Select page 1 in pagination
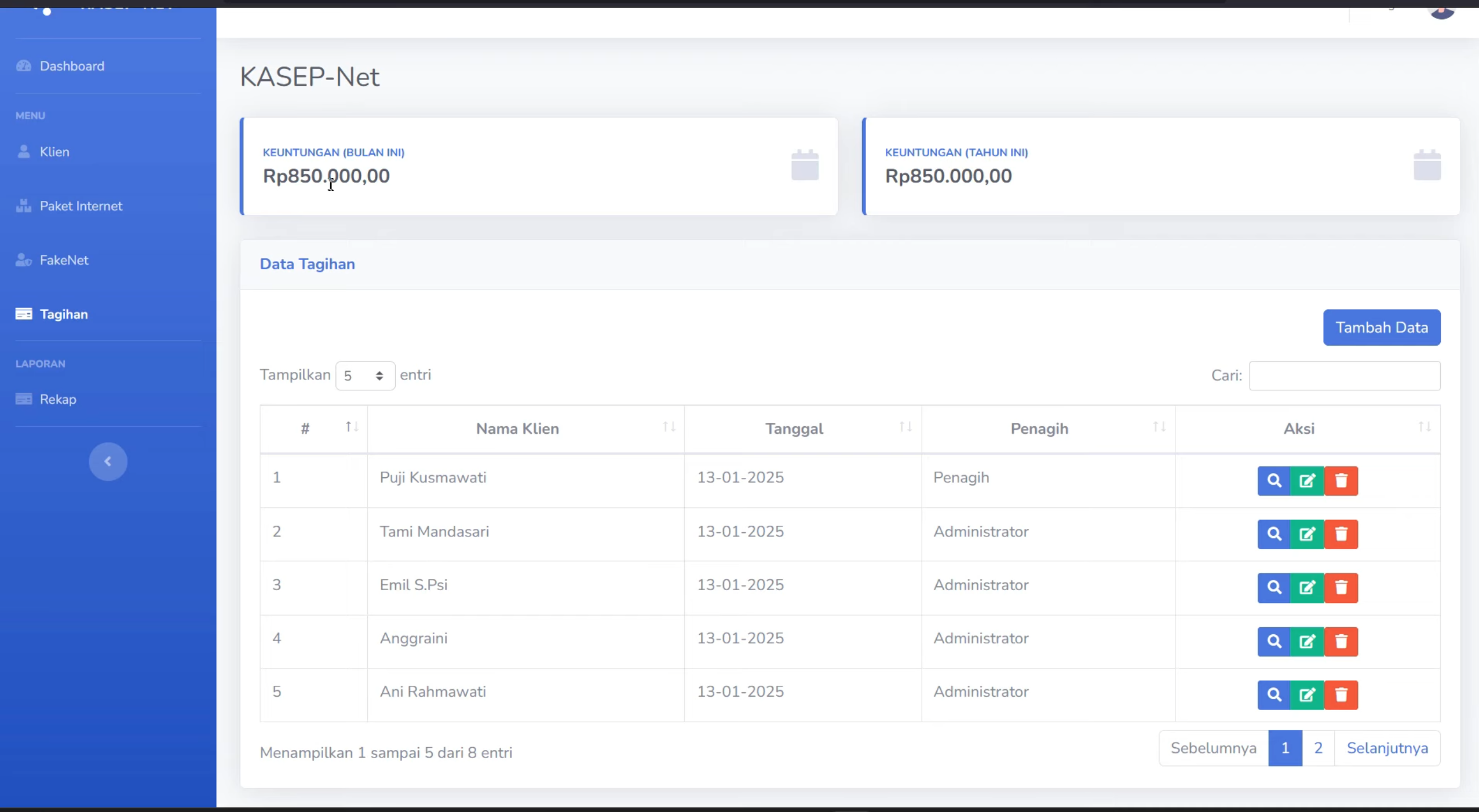Viewport: 1479px width, 812px height. (x=1285, y=748)
